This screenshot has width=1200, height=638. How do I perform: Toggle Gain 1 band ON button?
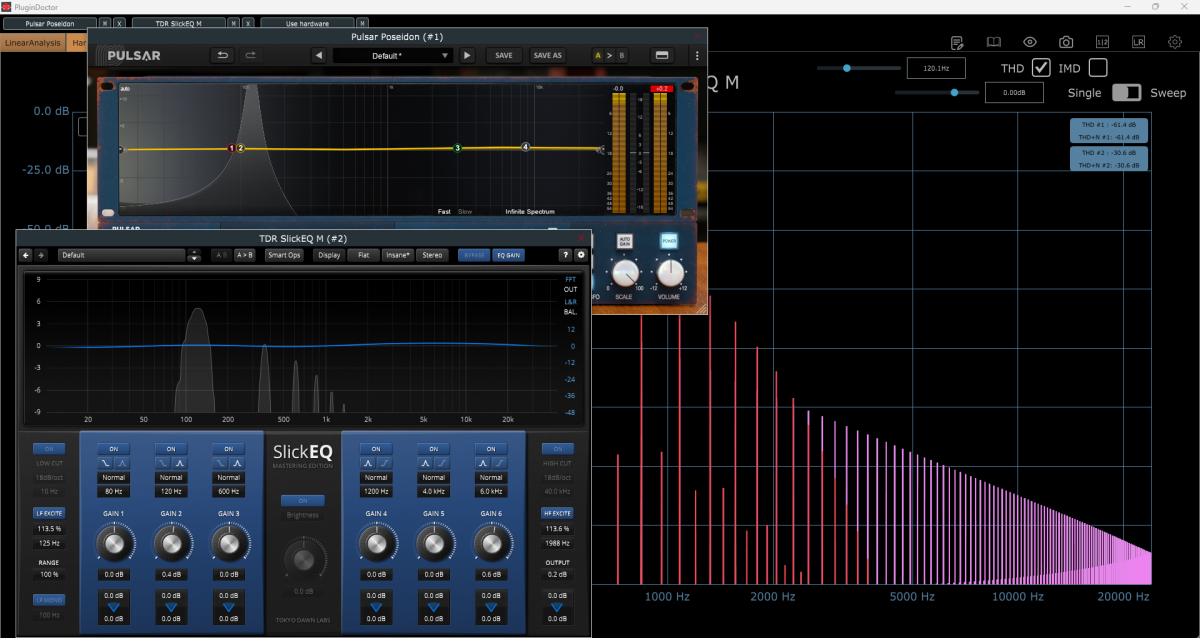pyautogui.click(x=113, y=449)
